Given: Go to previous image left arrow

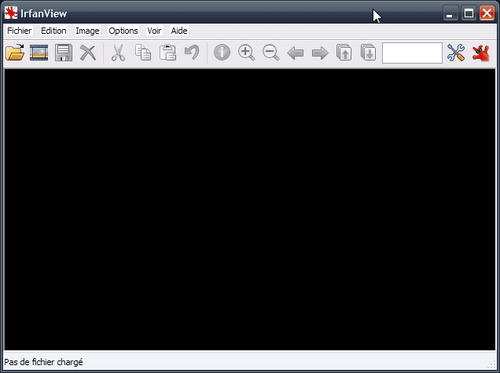Looking at the screenshot, I should coord(296,53).
